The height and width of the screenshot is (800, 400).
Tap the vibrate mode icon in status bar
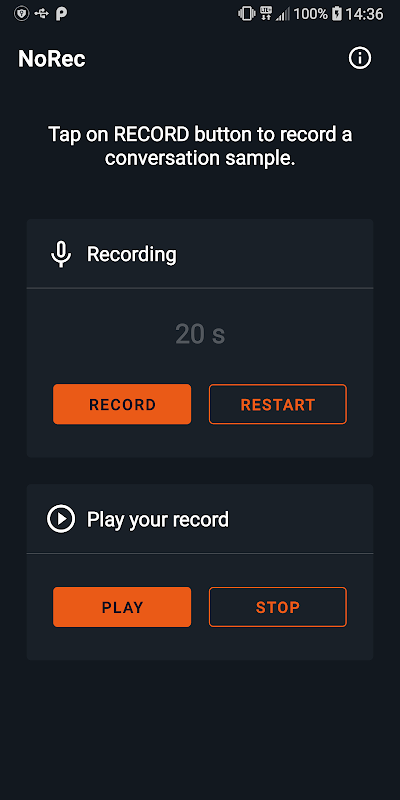247,14
